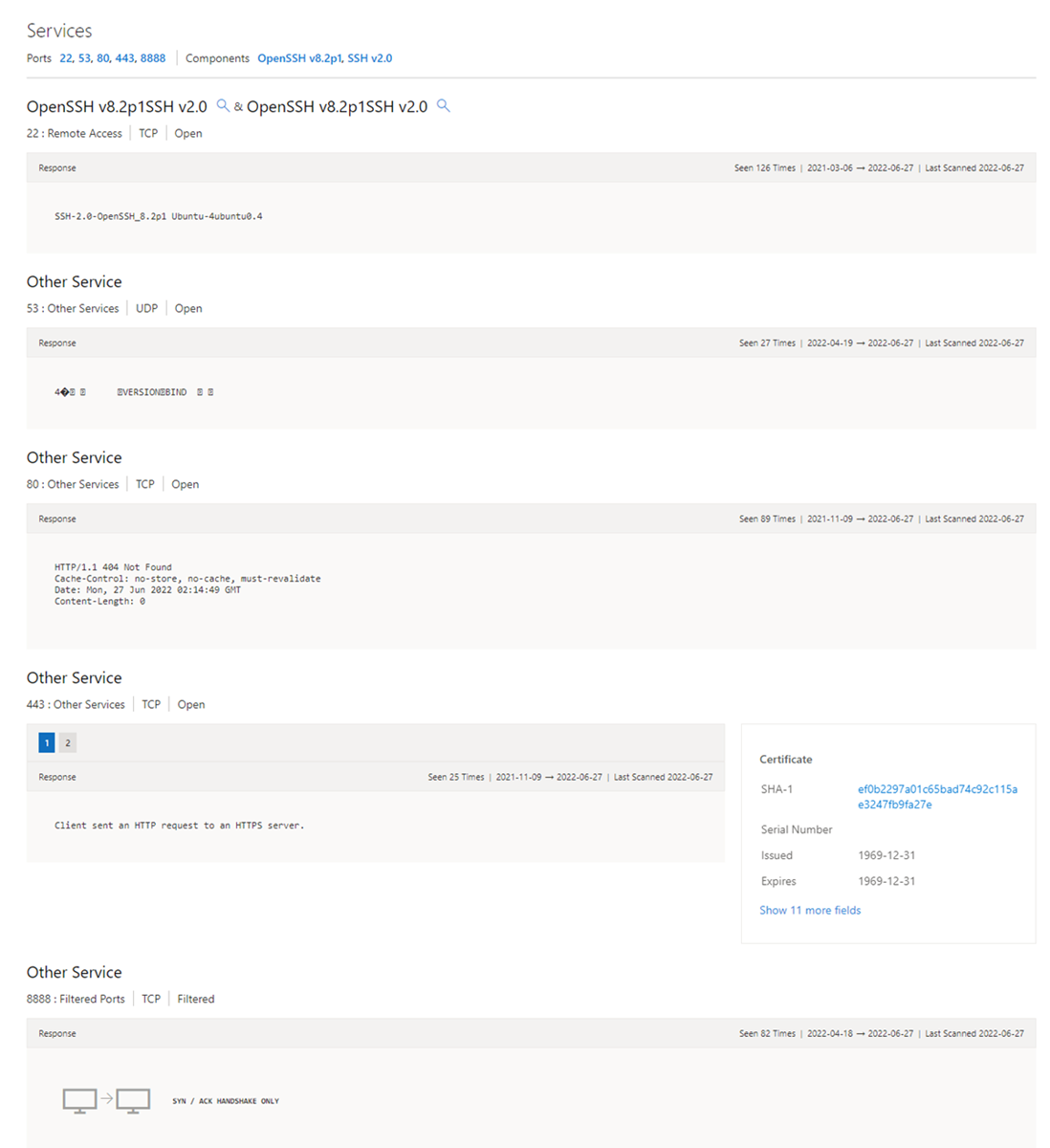Switch to page 2 of port 443 responses
Screen dimensions: 1050x1148
(x=67, y=741)
